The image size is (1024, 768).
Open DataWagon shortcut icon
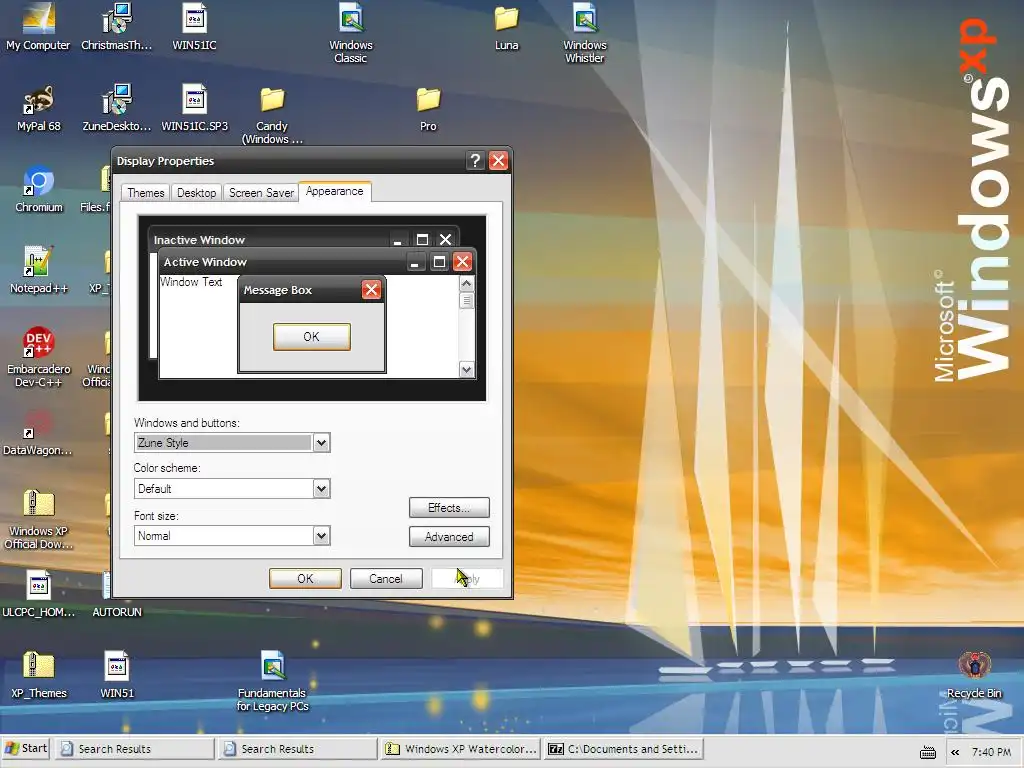pyautogui.click(x=37, y=432)
